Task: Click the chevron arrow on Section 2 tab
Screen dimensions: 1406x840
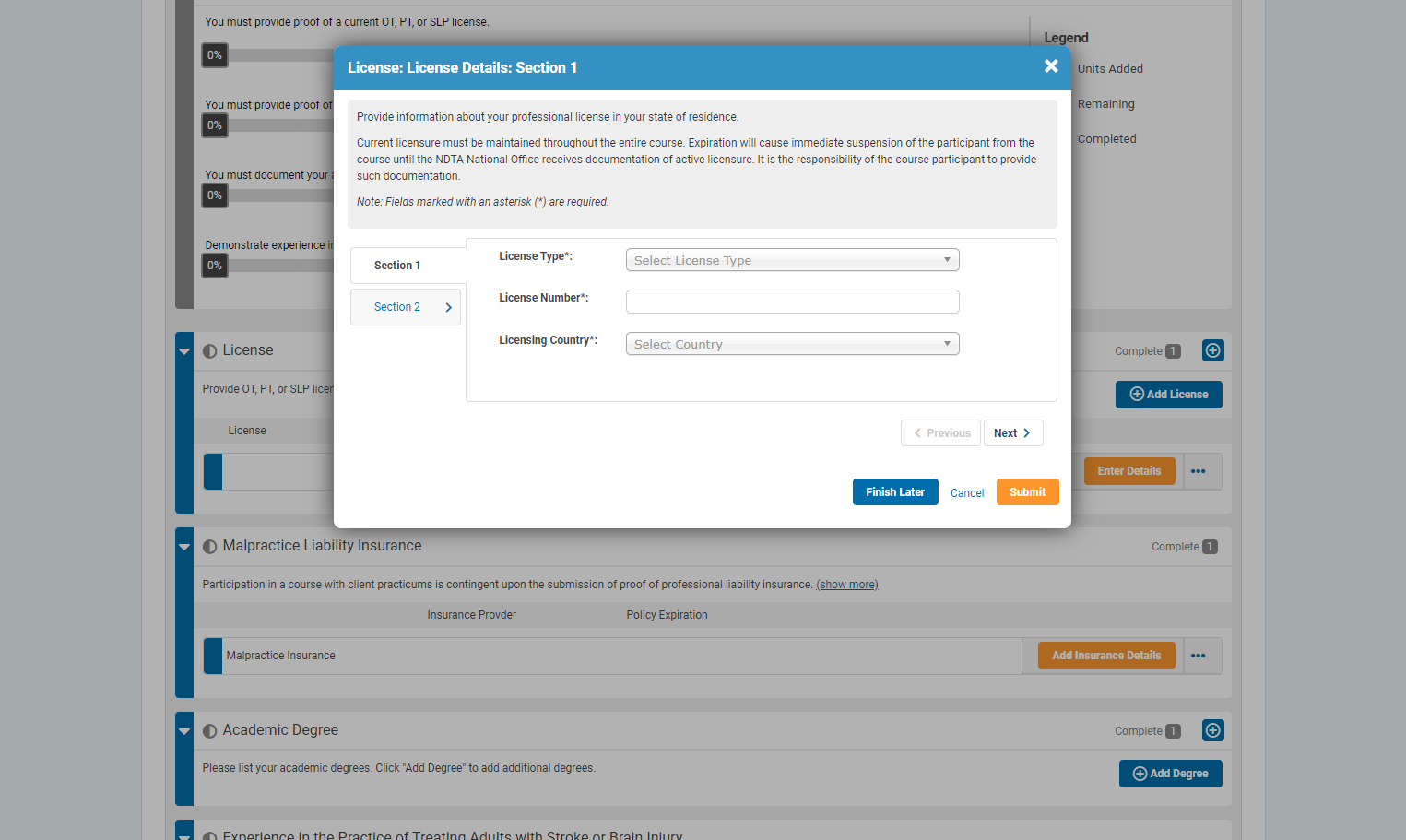Action: 449,308
